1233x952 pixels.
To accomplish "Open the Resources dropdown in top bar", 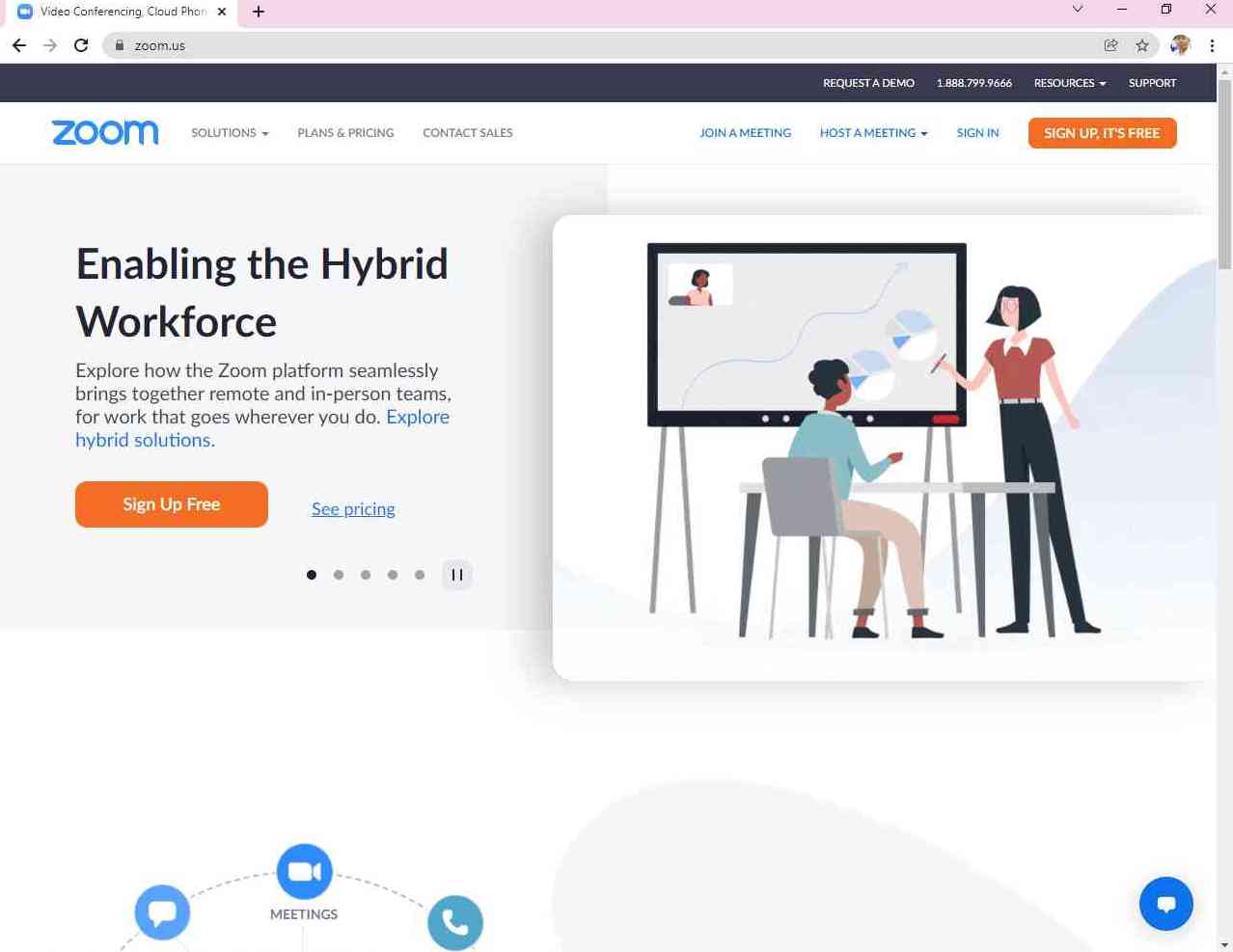I will pyautogui.click(x=1069, y=83).
